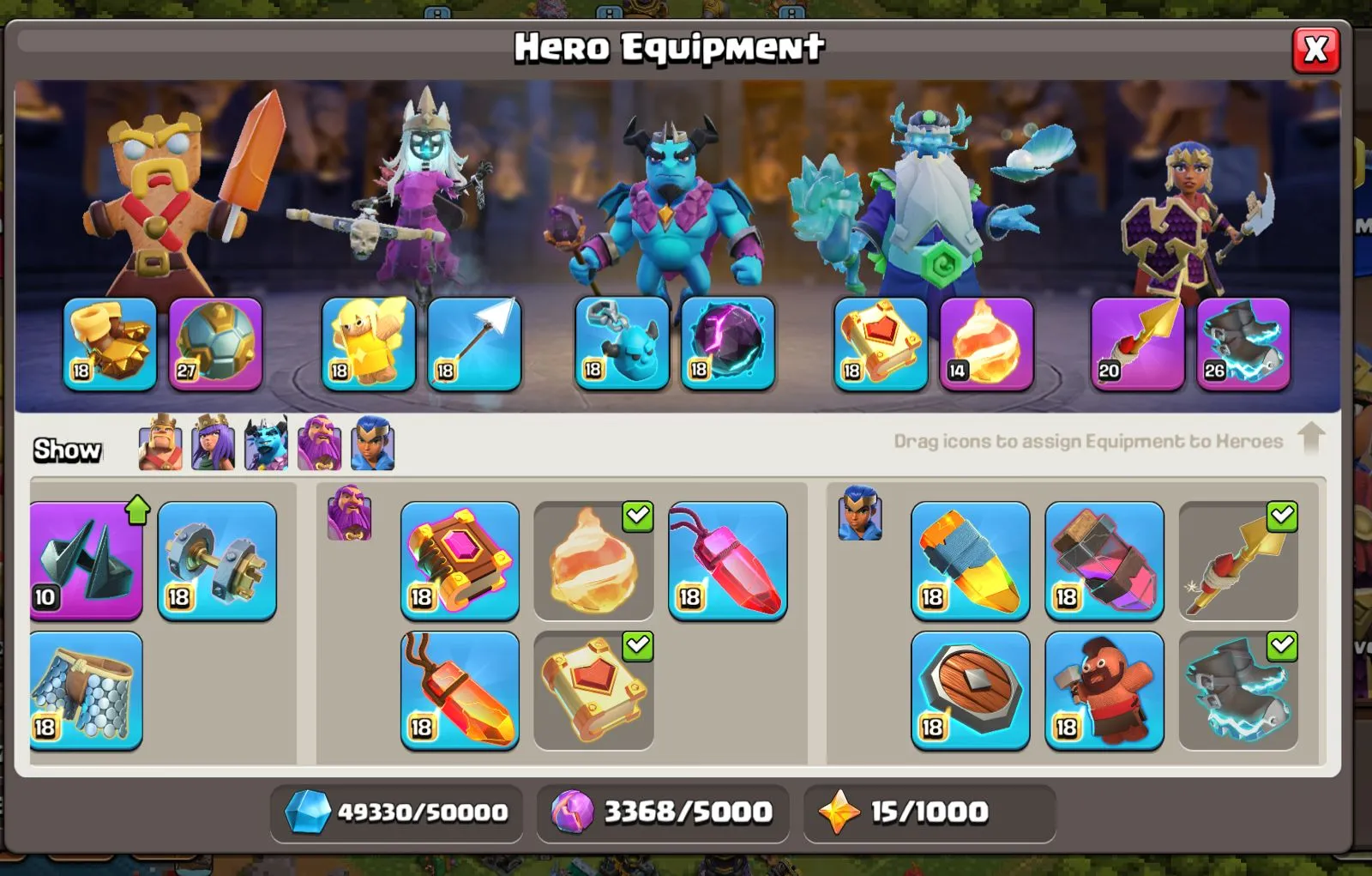
Task: Click the green upgrade arrow on equipment
Action: pyautogui.click(x=137, y=510)
